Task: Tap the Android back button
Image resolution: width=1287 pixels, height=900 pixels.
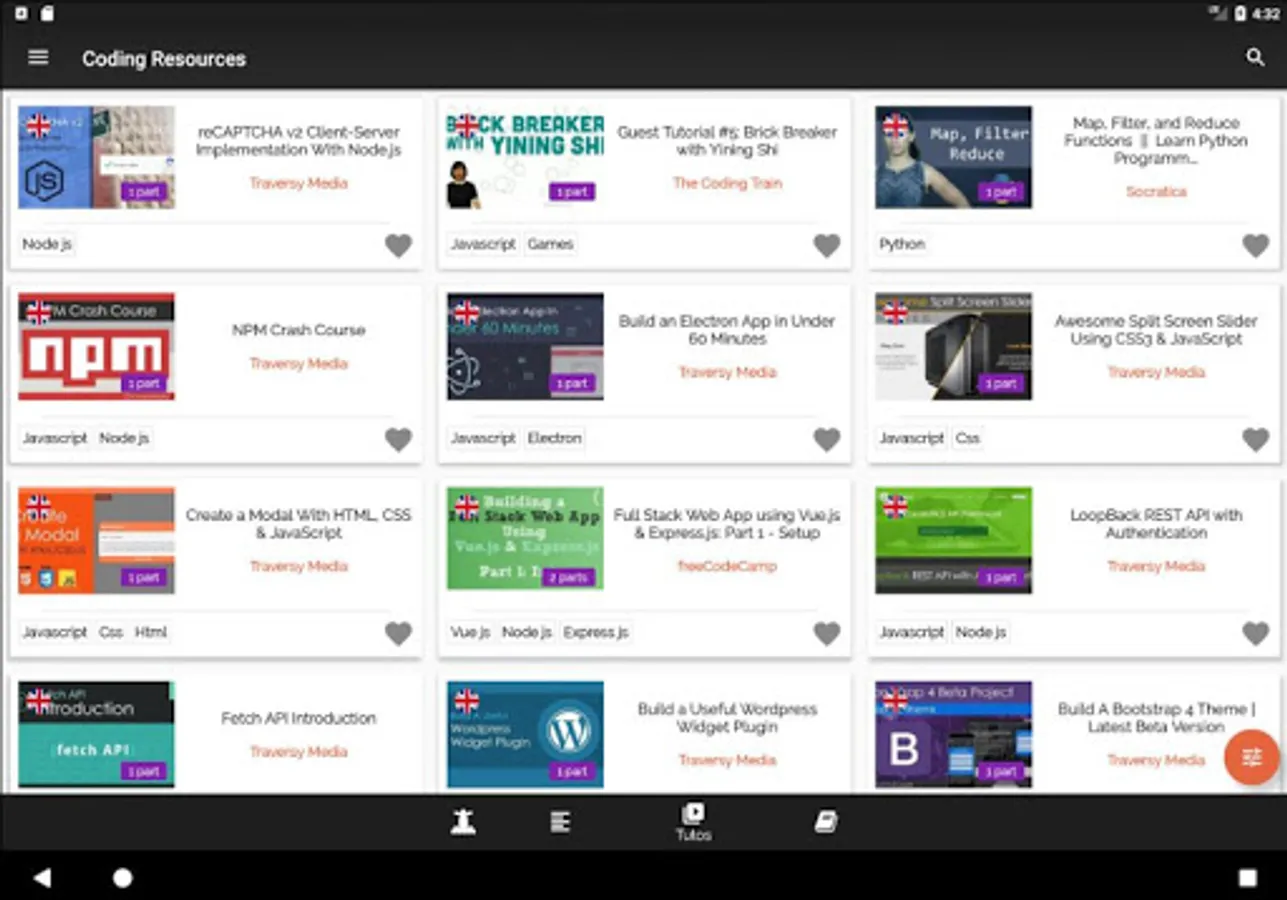Action: click(42, 877)
